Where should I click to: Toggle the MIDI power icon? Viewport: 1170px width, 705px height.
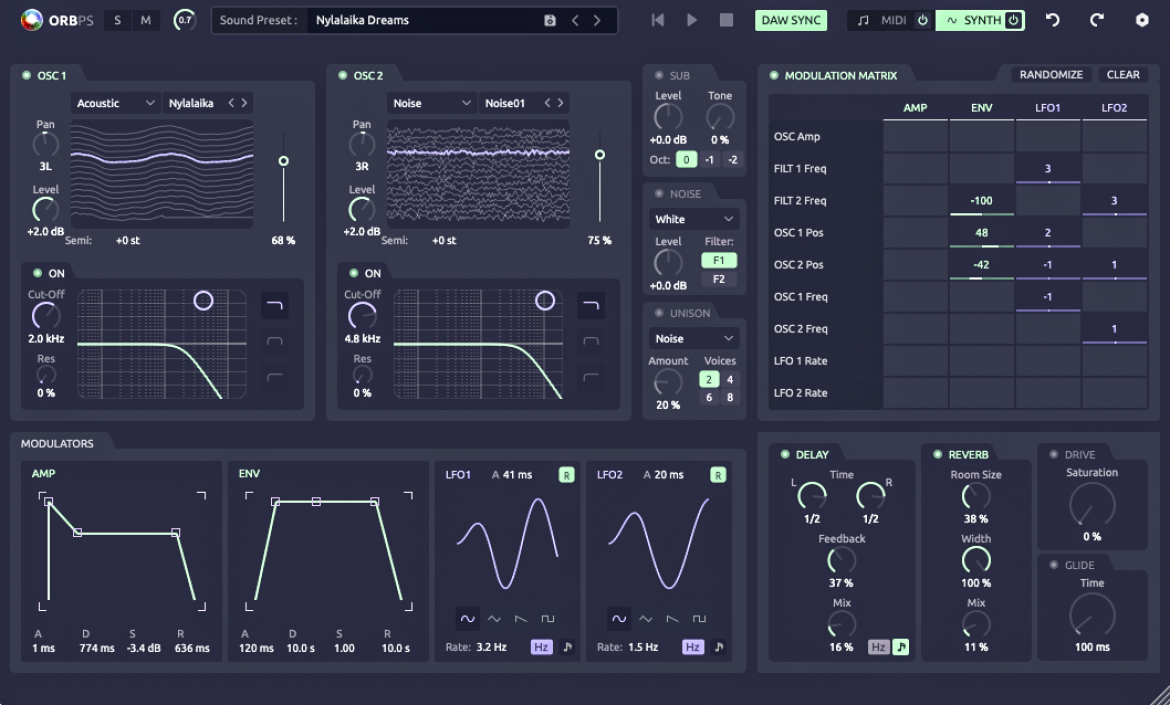click(x=922, y=20)
